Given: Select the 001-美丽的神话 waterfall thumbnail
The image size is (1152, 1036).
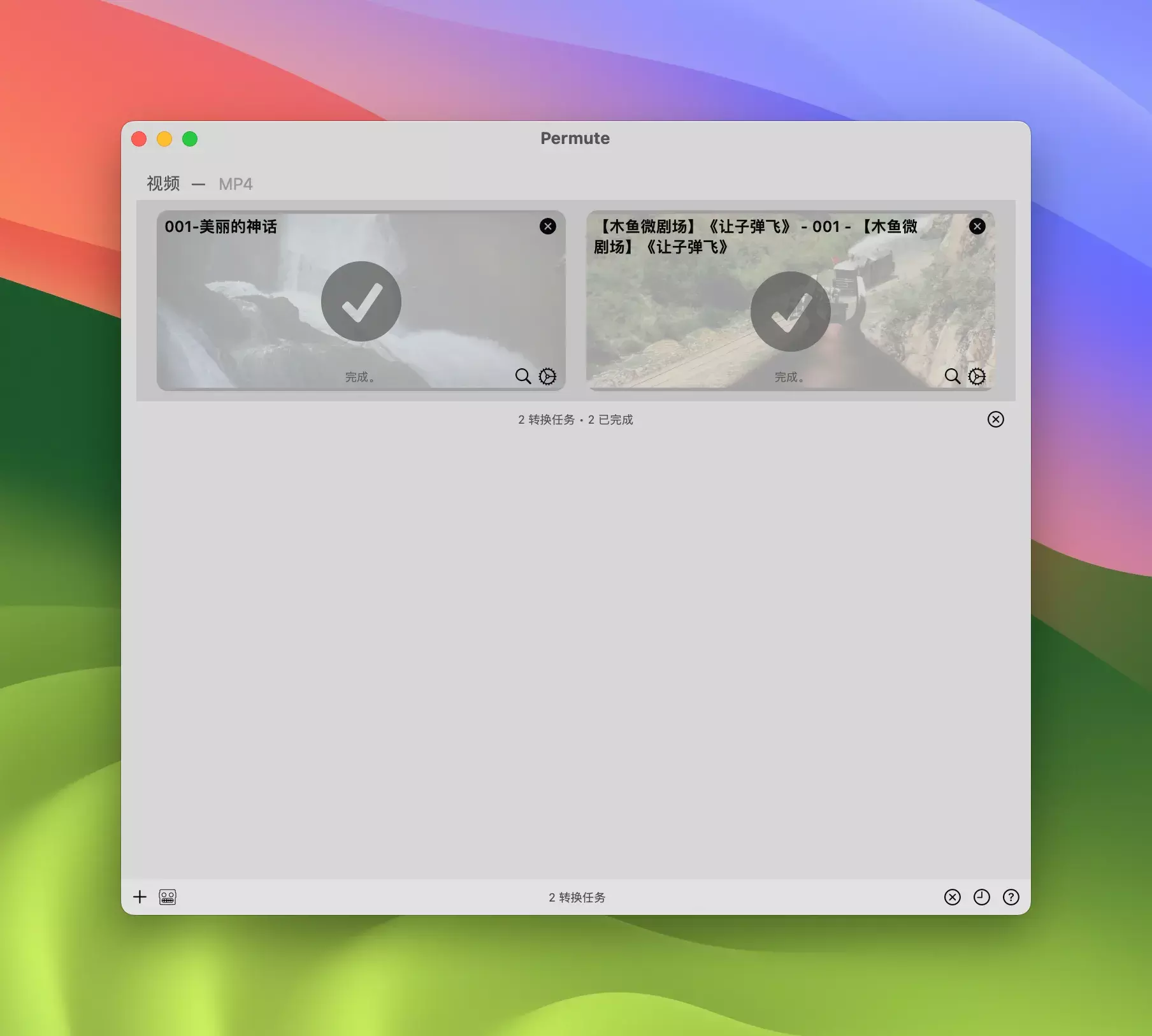Looking at the screenshot, I should pyautogui.click(x=361, y=300).
